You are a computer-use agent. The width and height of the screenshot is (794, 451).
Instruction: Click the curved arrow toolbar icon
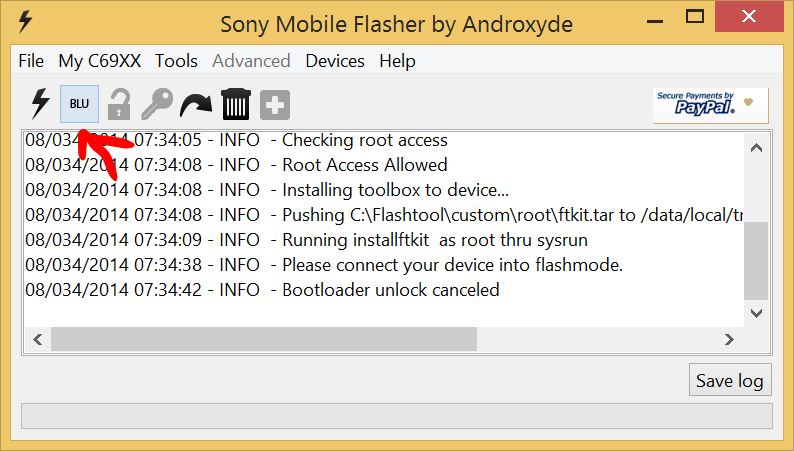pyautogui.click(x=196, y=105)
